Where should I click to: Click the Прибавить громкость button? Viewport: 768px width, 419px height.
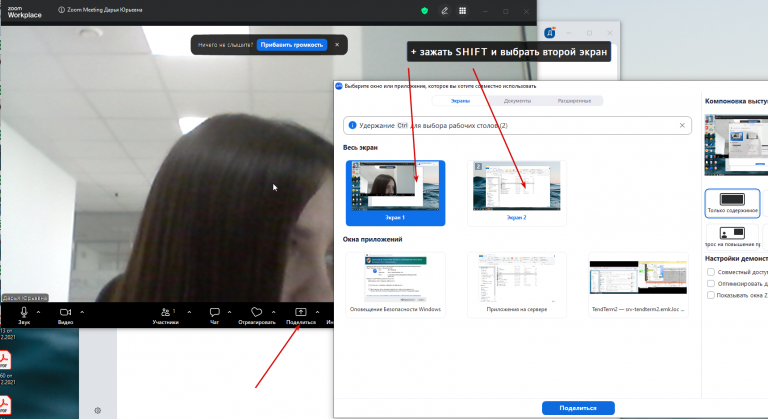click(292, 45)
